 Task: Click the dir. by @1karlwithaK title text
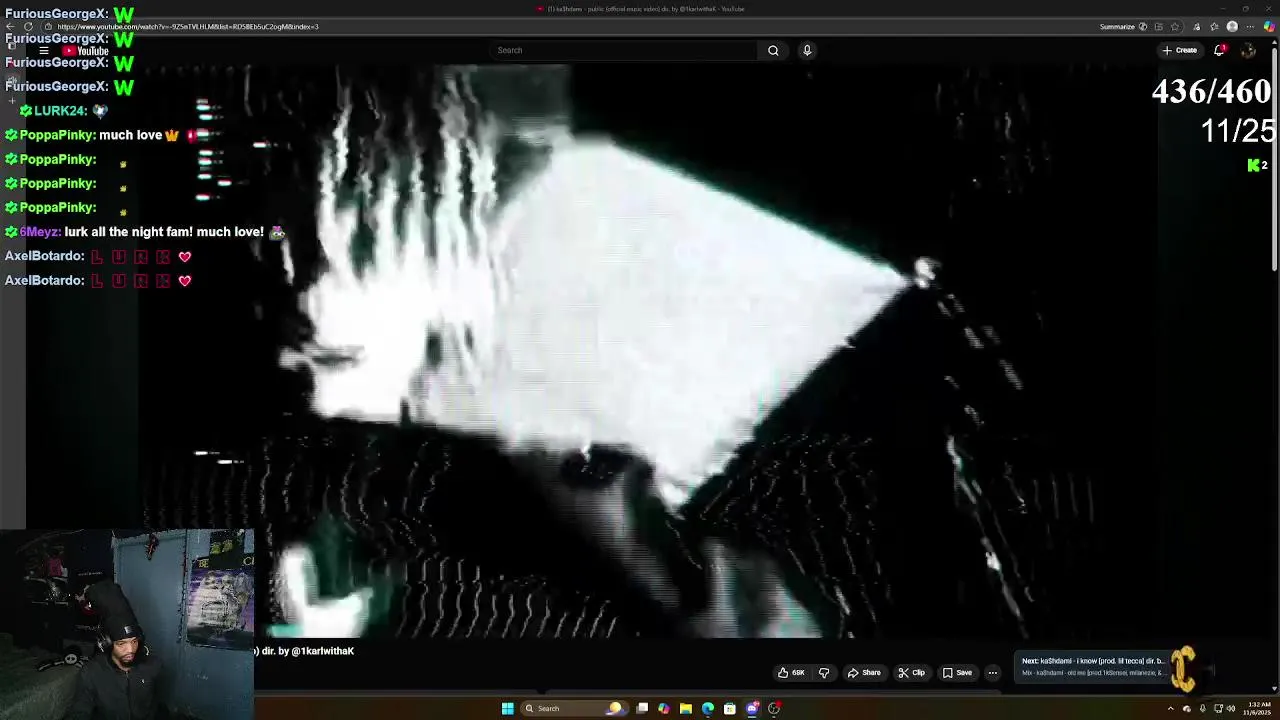[307, 651]
